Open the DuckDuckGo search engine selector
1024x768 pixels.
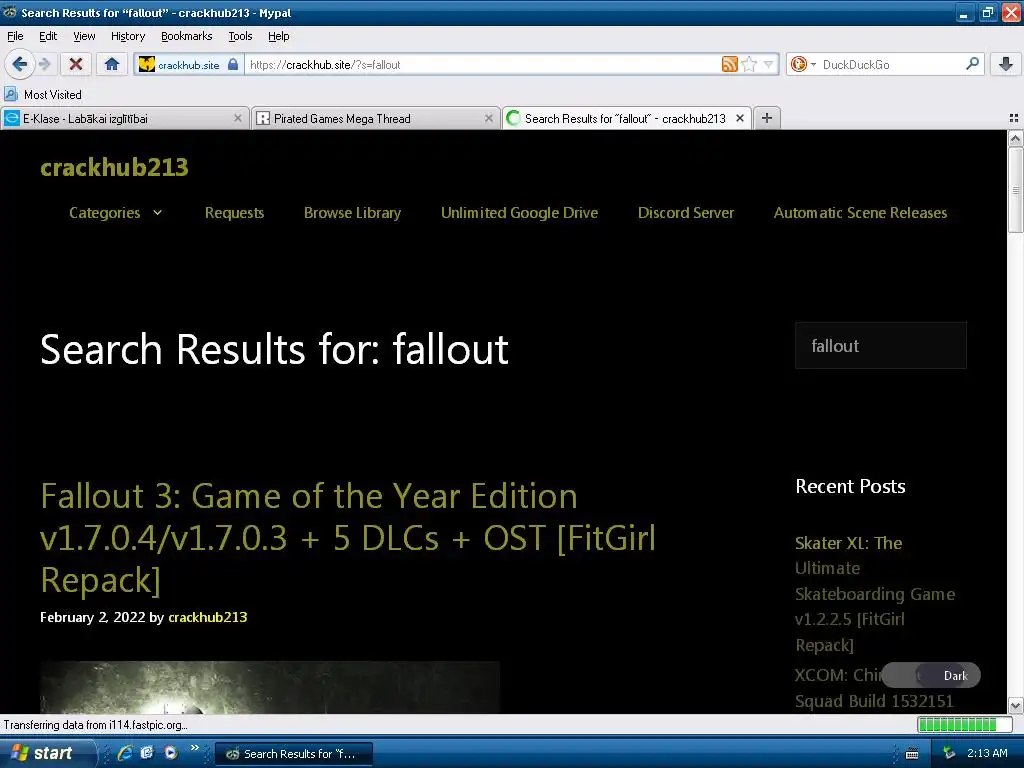[x=803, y=64]
